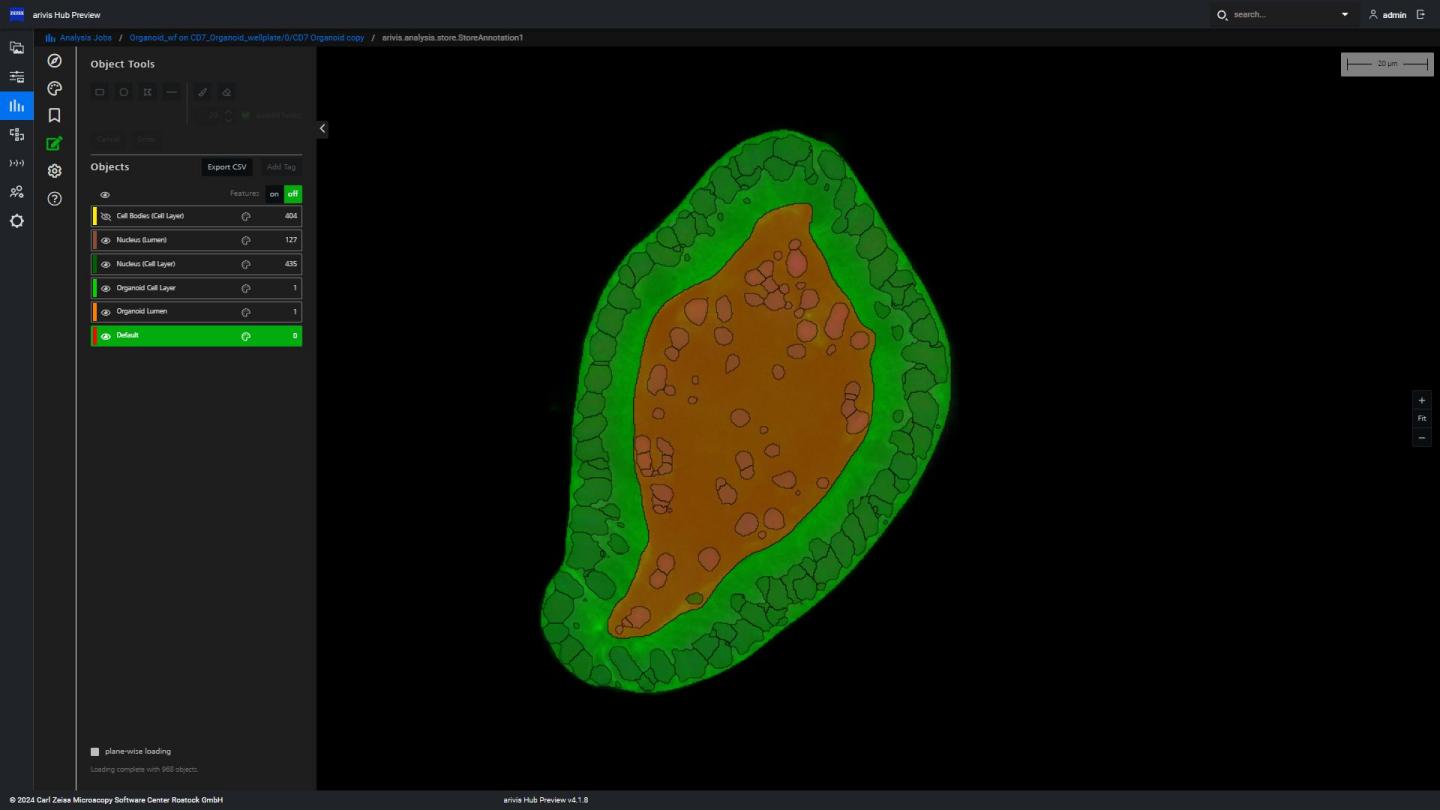The height and width of the screenshot is (810, 1440).
Task: Go to Analysis Jobs breadcrumb
Action: tap(84, 37)
